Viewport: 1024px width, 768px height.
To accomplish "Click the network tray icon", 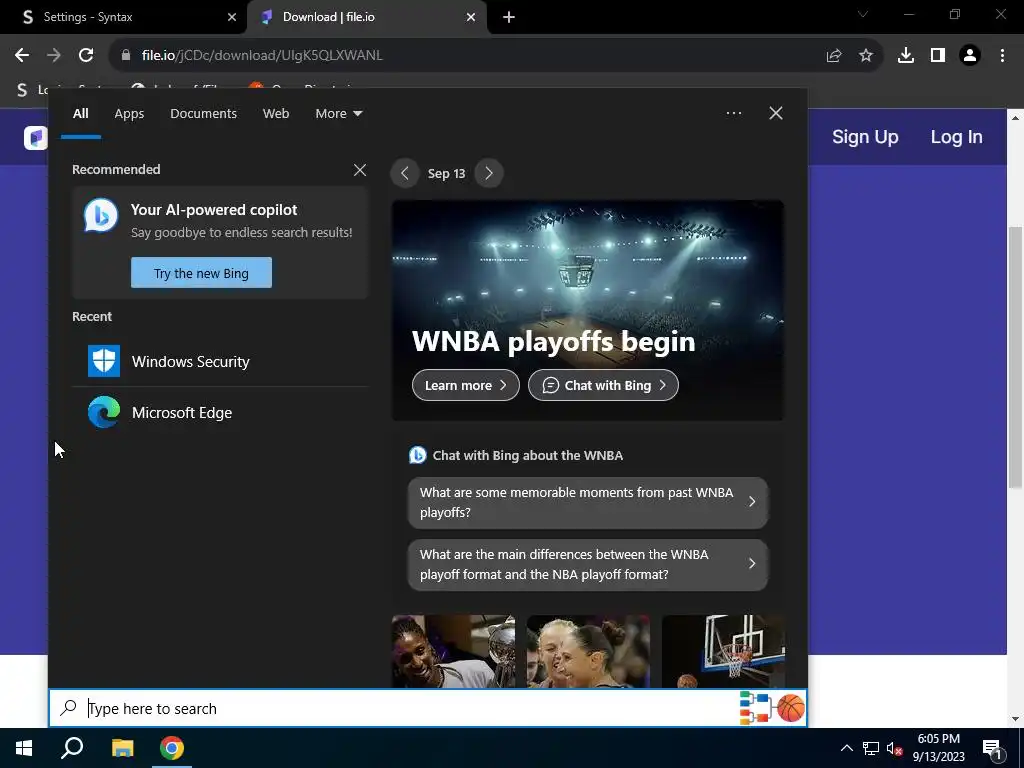I will (871, 748).
